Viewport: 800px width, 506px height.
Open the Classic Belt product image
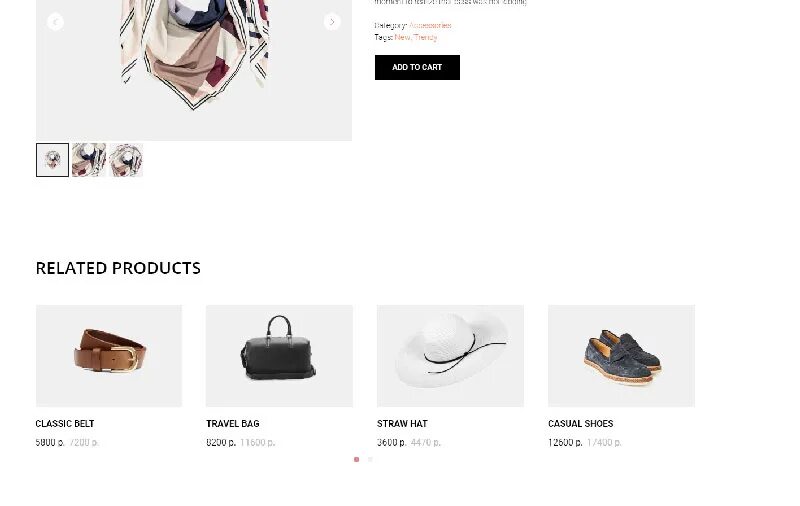109,356
